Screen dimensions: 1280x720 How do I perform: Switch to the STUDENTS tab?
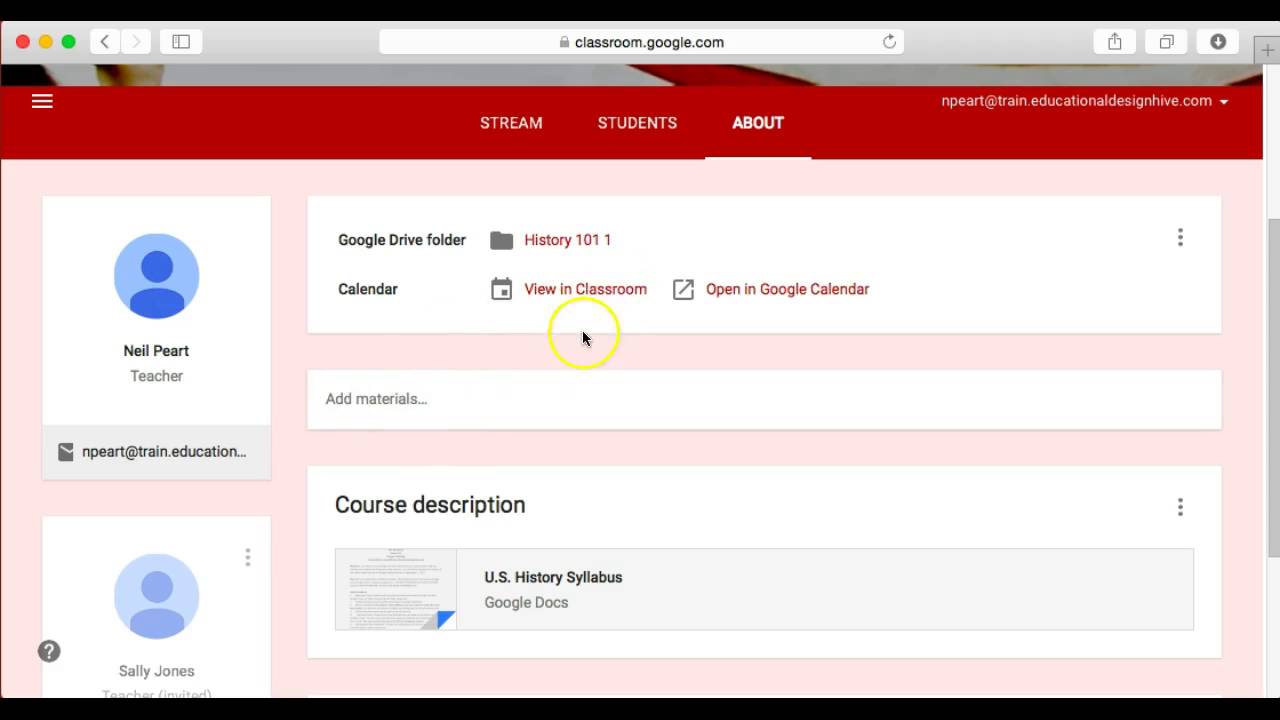[637, 123]
